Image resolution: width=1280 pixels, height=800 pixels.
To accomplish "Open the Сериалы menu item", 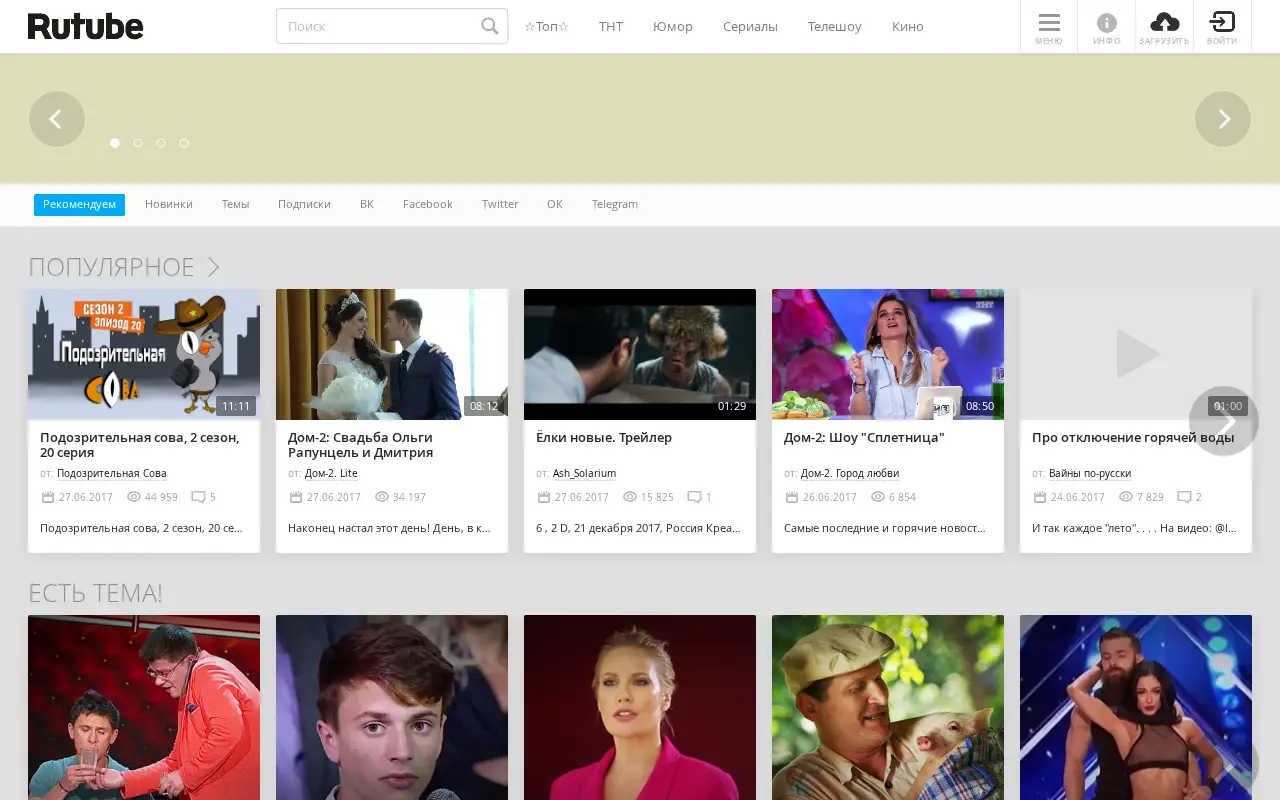I will coord(750,27).
